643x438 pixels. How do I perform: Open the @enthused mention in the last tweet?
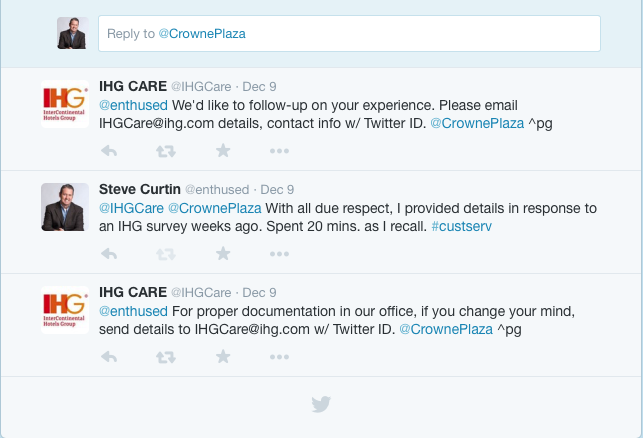[x=133, y=311]
